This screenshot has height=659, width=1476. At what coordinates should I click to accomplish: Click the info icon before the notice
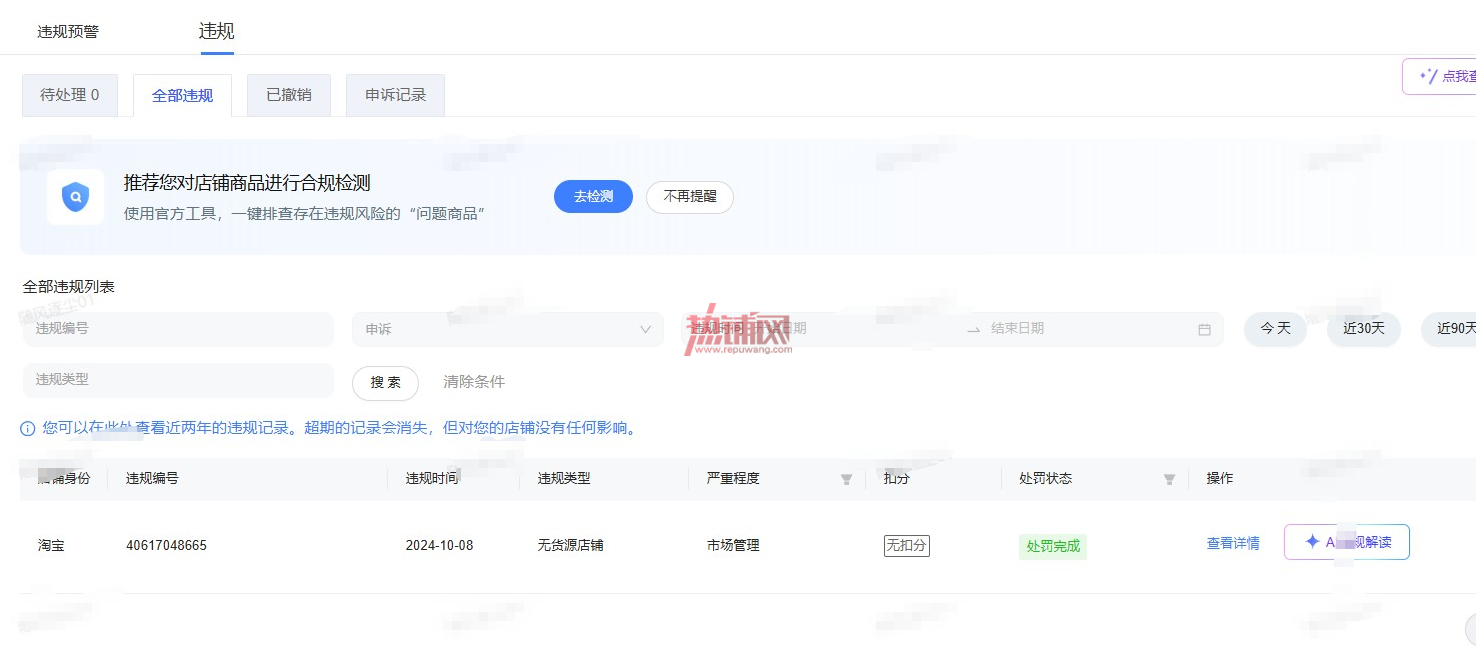click(x=28, y=429)
